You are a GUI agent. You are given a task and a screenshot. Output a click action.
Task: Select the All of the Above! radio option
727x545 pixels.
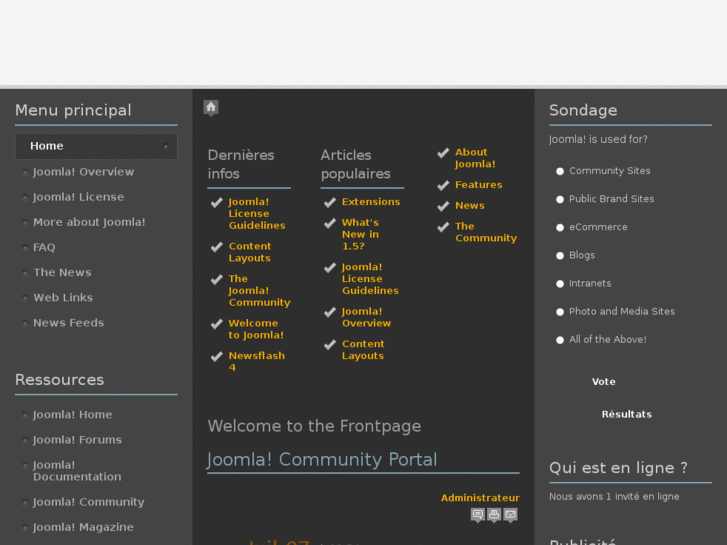(x=560, y=340)
